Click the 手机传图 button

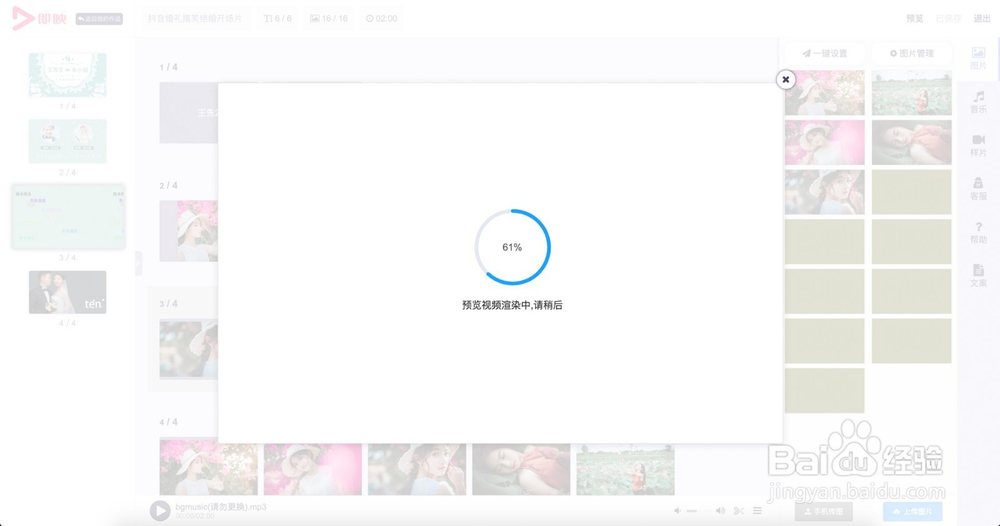pos(823,511)
